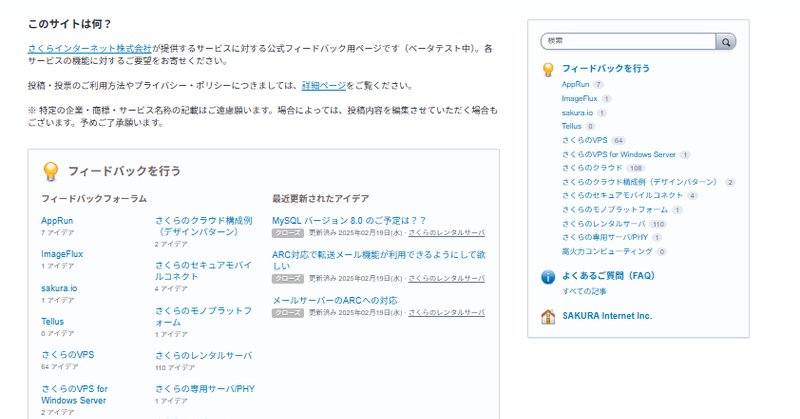Click the main フィードバックを行う heading text
Viewport: 800px width, 419px height.
click(124, 171)
